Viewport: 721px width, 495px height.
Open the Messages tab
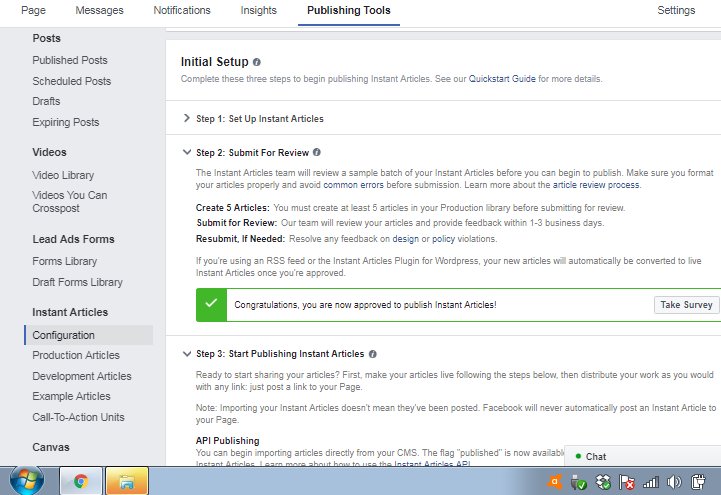click(x=99, y=10)
